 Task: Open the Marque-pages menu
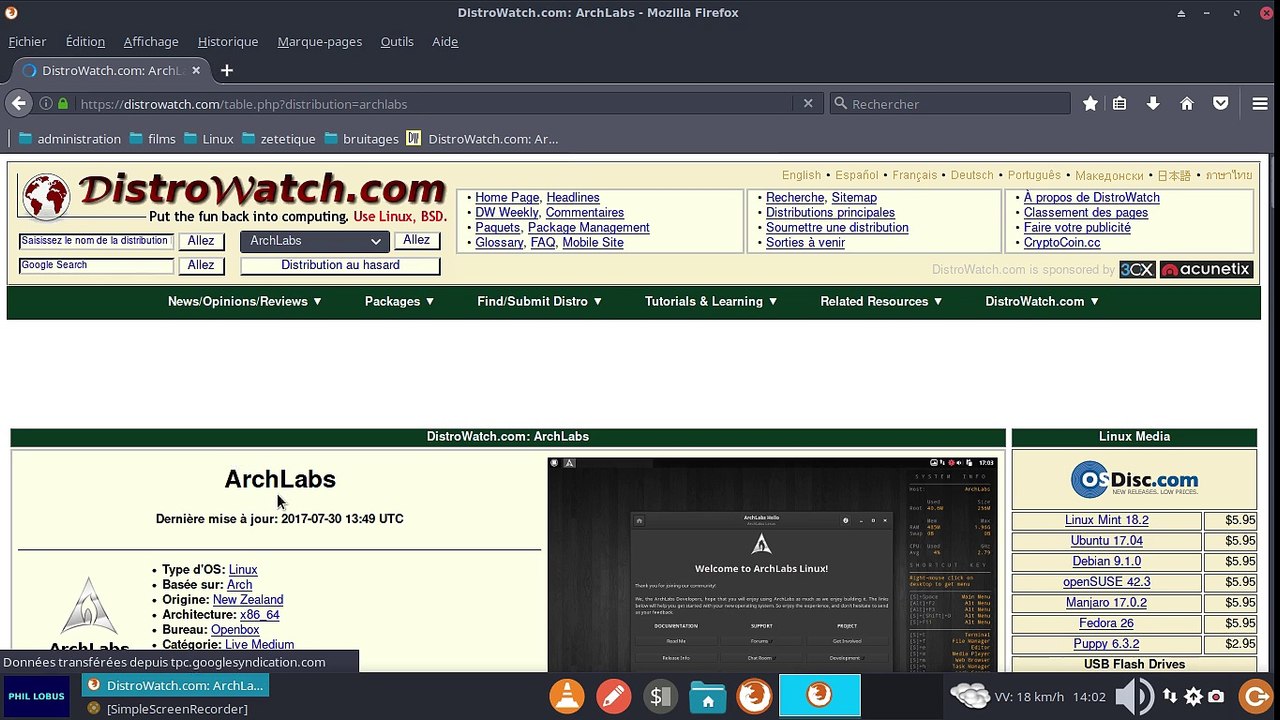(320, 41)
